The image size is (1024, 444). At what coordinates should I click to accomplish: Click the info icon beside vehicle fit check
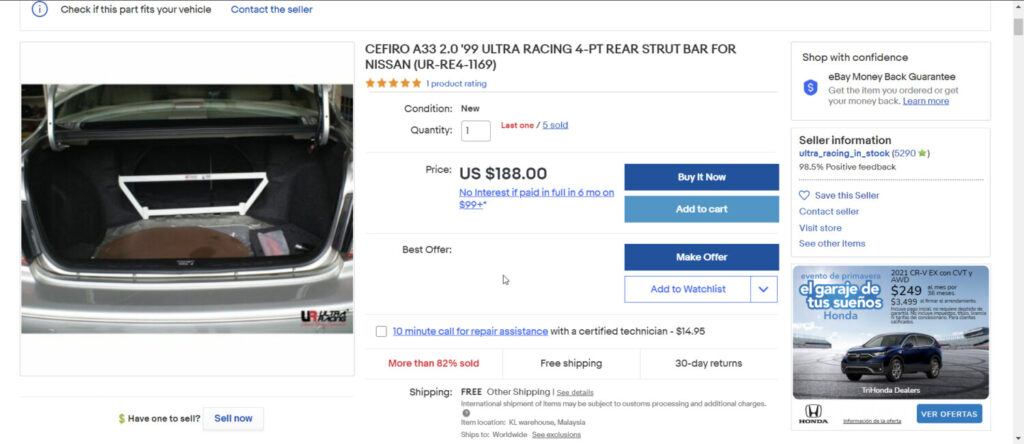39,9
